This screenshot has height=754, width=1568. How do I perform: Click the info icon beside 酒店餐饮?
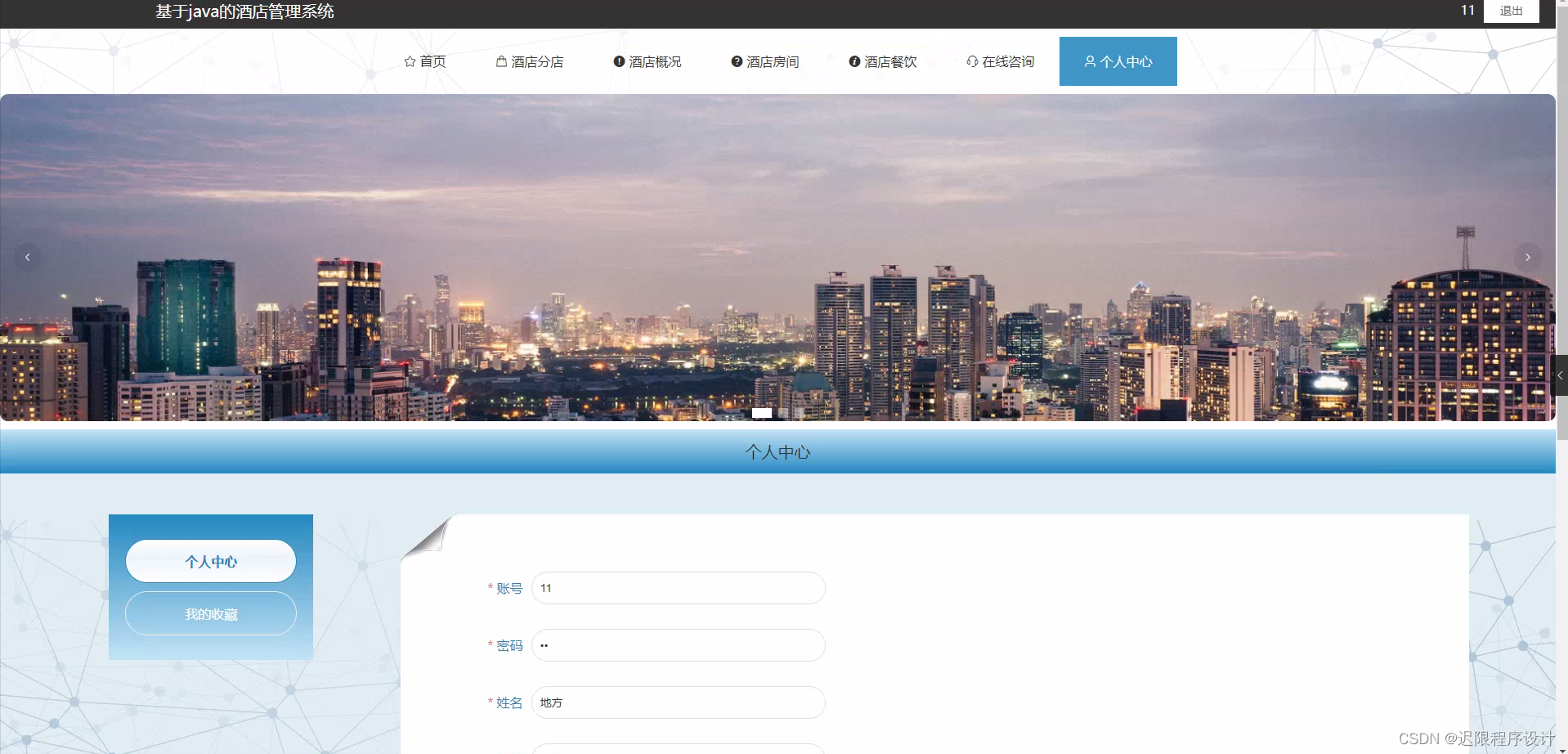(x=855, y=61)
